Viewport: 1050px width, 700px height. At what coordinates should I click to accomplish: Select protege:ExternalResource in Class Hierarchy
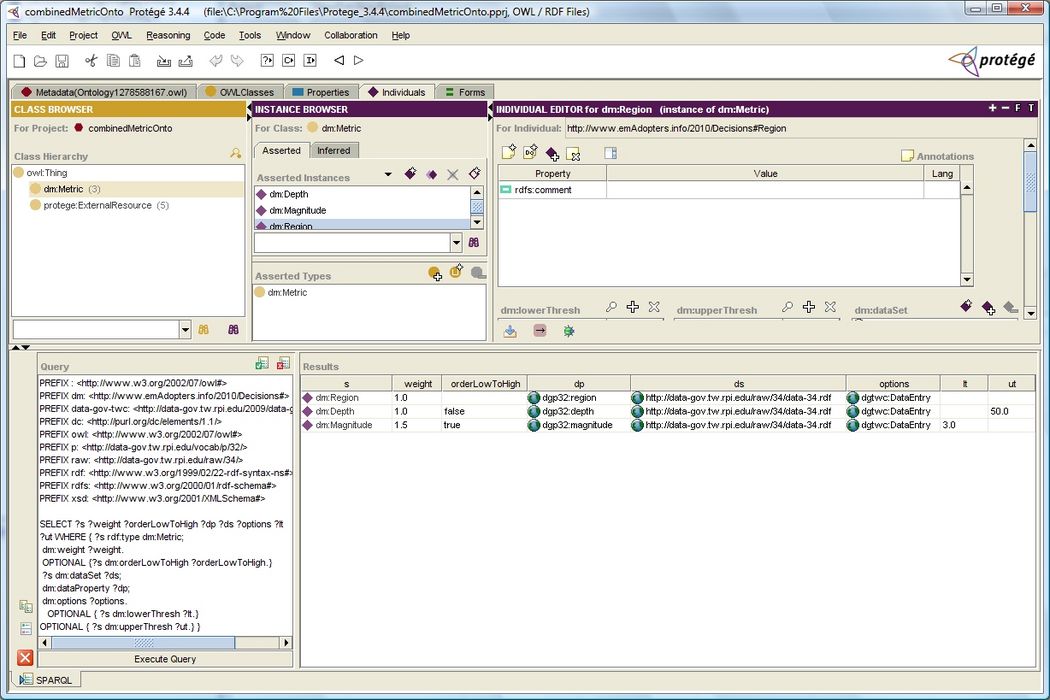point(97,205)
